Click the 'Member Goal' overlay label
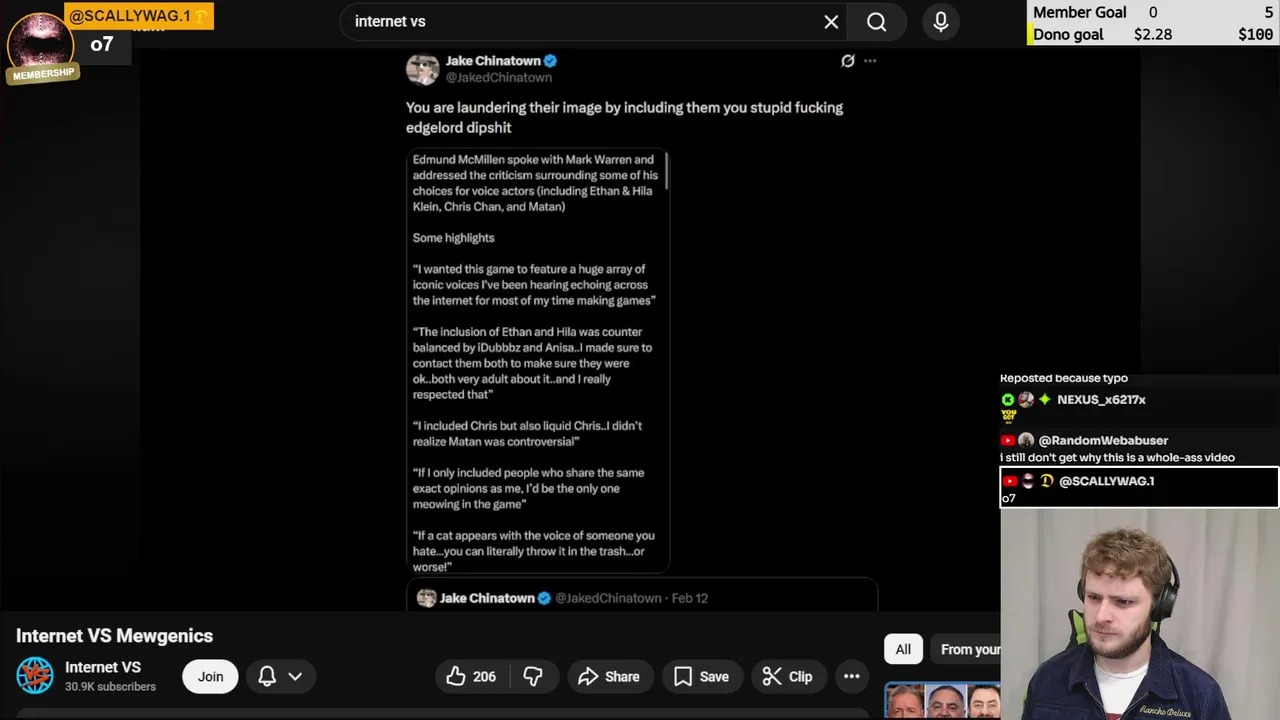This screenshot has width=1280, height=720. pyautogui.click(x=1080, y=12)
